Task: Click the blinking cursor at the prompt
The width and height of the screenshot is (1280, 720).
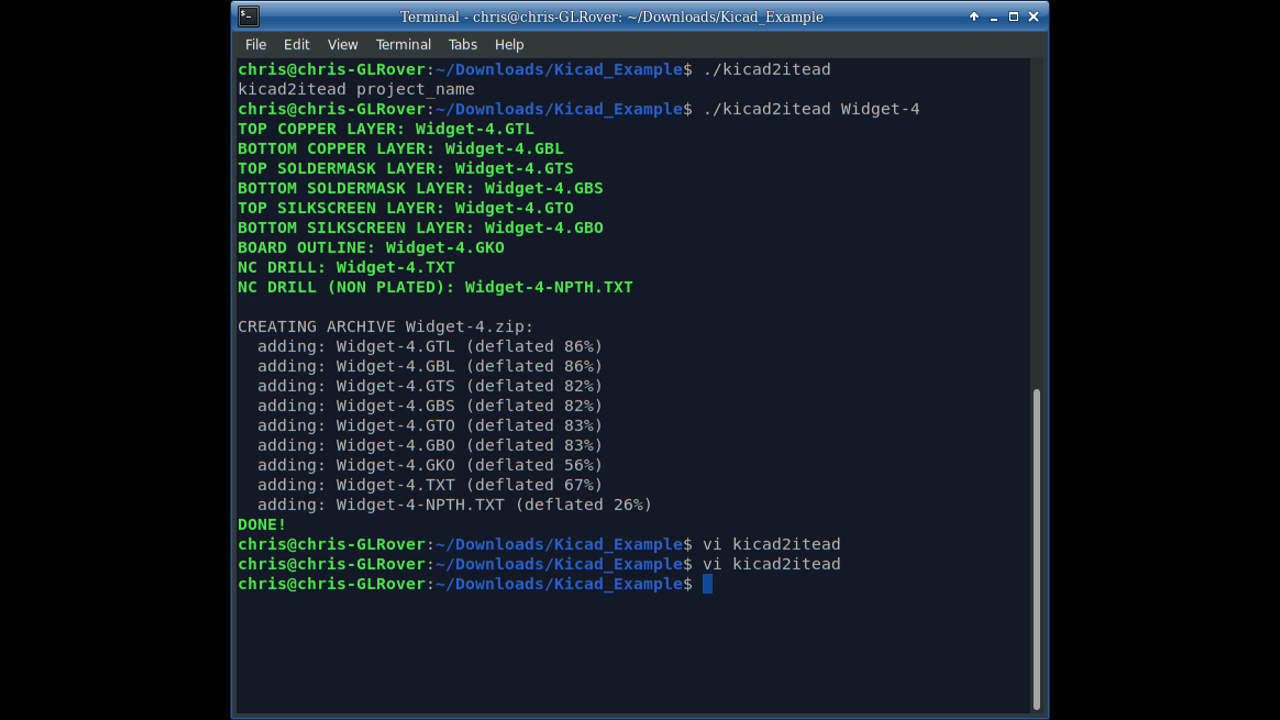Action: pyautogui.click(x=707, y=584)
